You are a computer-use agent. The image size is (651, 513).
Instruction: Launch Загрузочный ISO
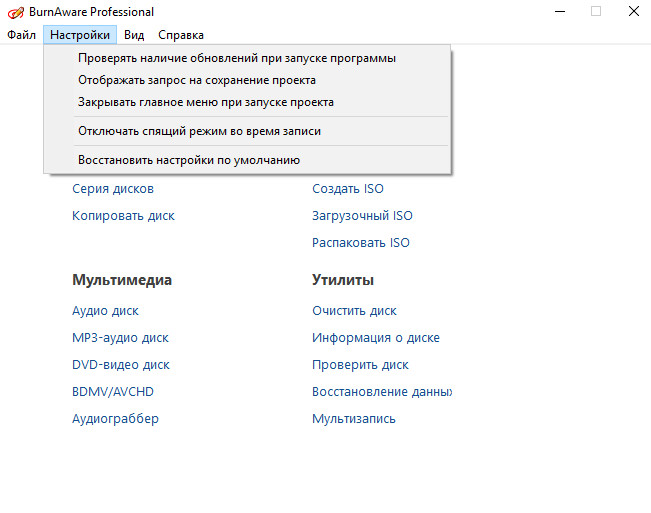tap(362, 216)
